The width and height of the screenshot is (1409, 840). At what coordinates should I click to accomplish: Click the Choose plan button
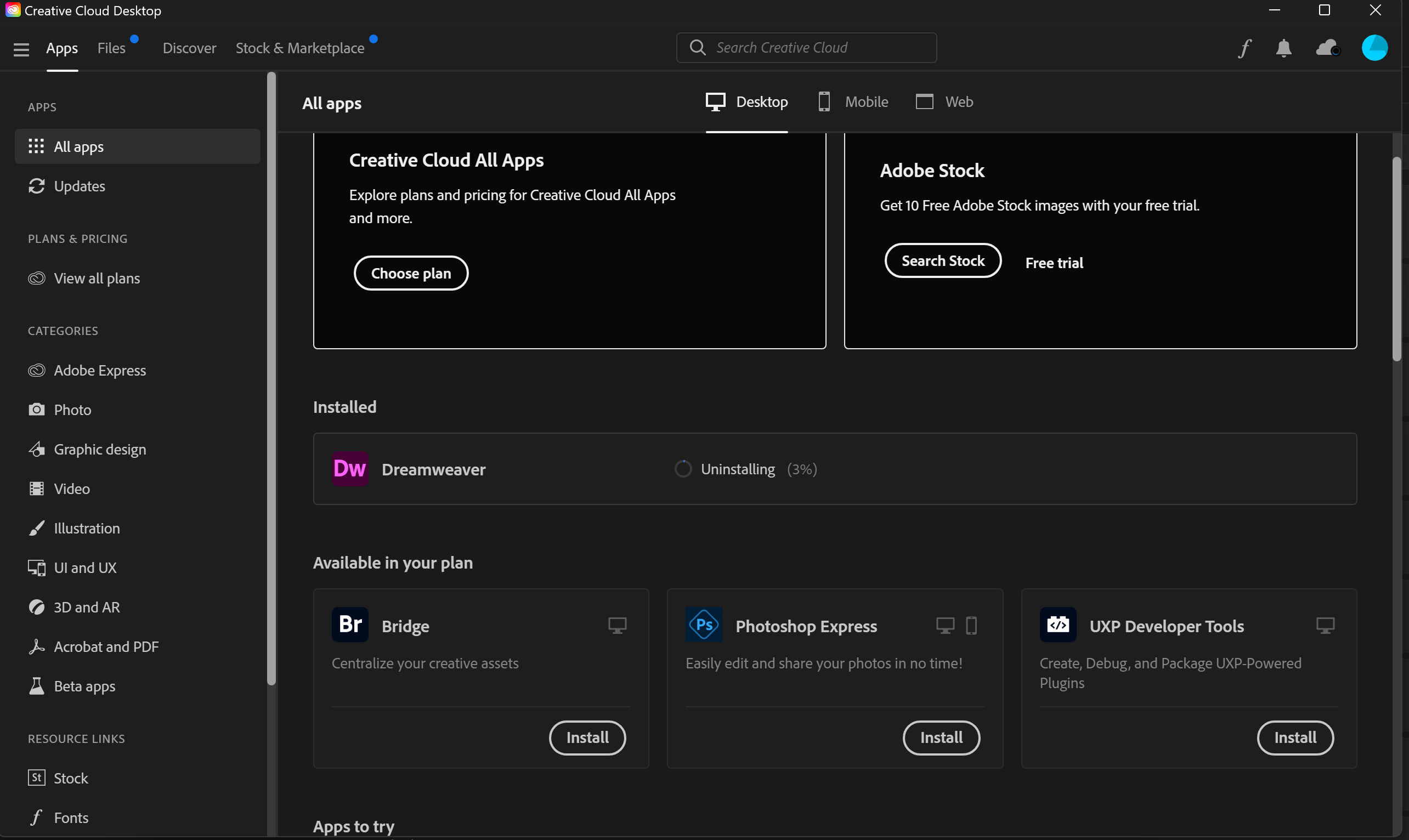[x=411, y=274]
